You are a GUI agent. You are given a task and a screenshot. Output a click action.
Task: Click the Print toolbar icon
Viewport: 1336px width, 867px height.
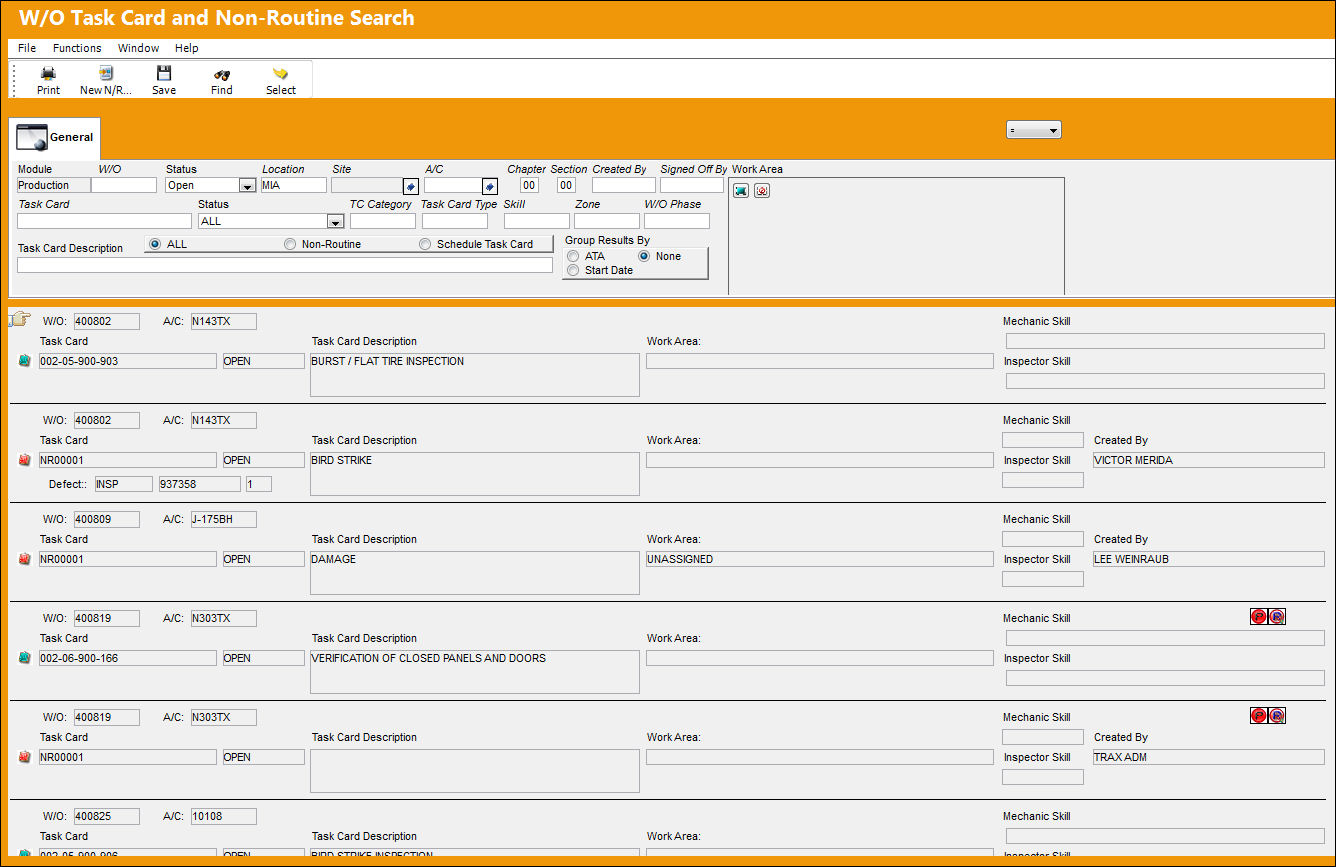48,79
